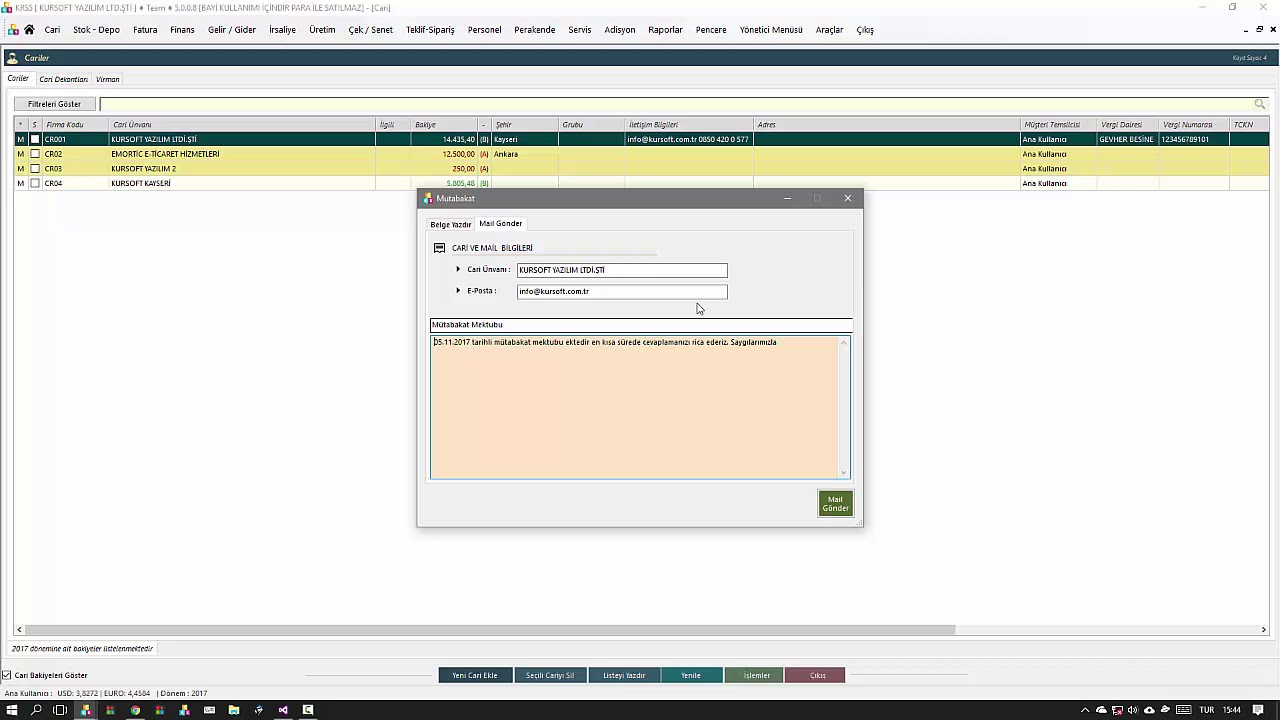Open Visual Studio from the taskbar
This screenshot has width=1280, height=720.
pos(283,710)
